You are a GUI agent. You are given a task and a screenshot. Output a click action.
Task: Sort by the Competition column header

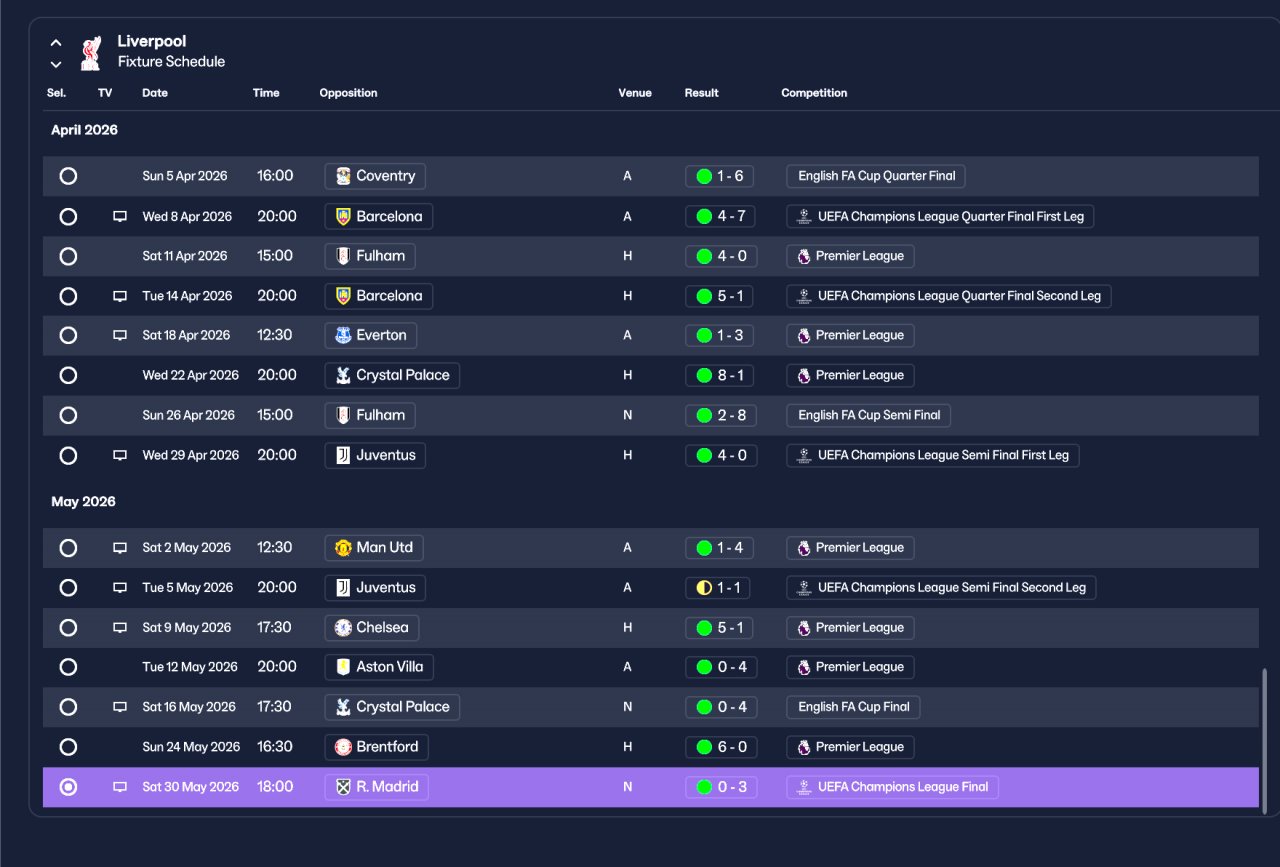814,93
